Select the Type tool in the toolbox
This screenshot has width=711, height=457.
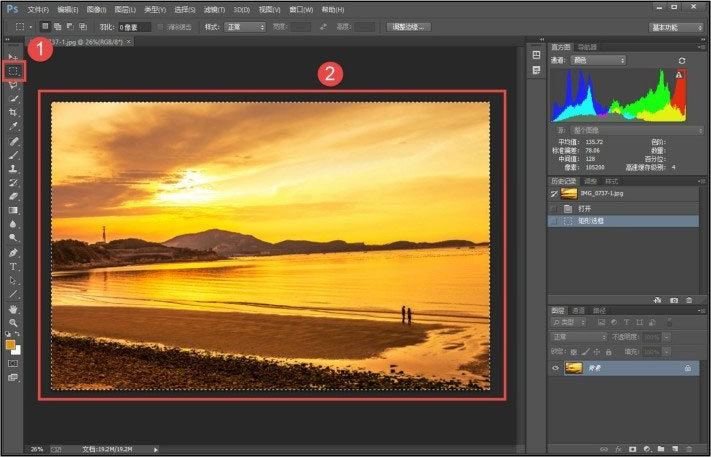point(13,267)
